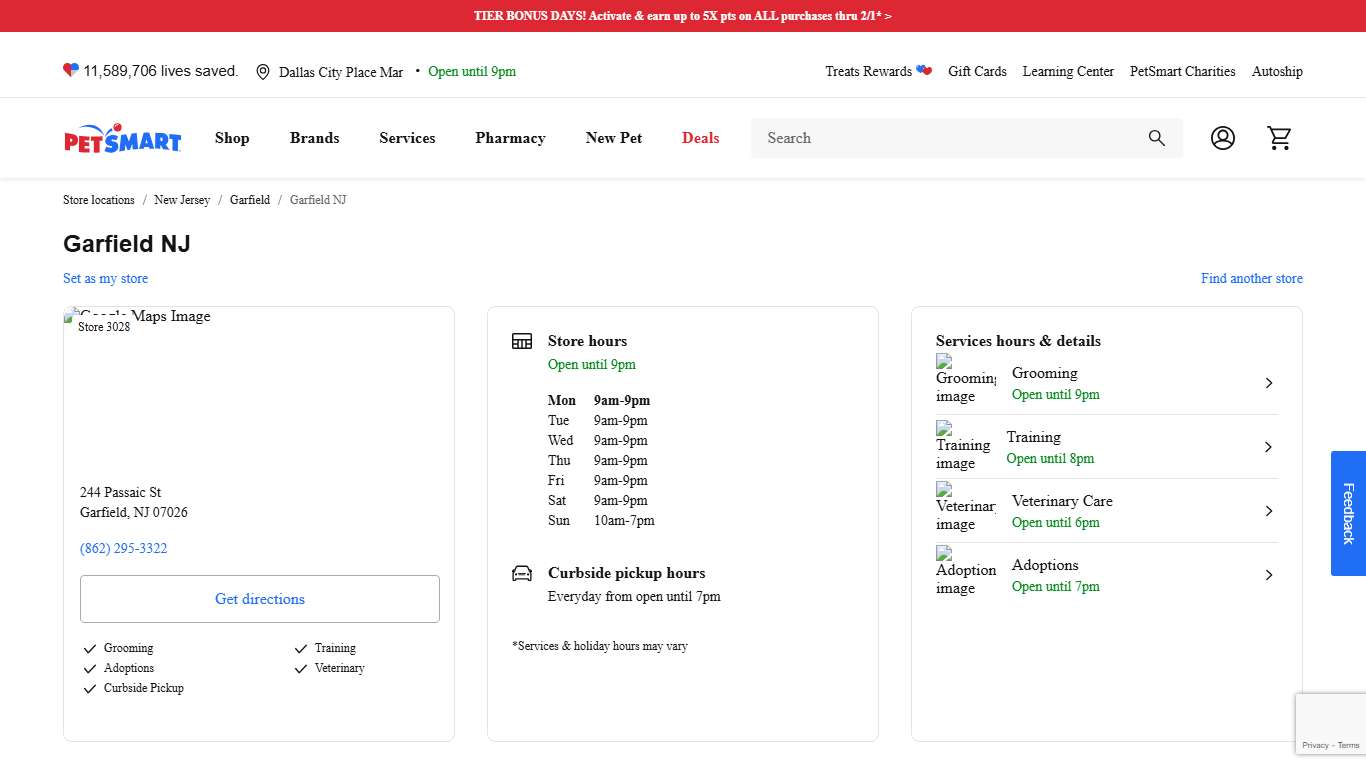Expand the Adoptions hours chevron

click(x=1268, y=575)
